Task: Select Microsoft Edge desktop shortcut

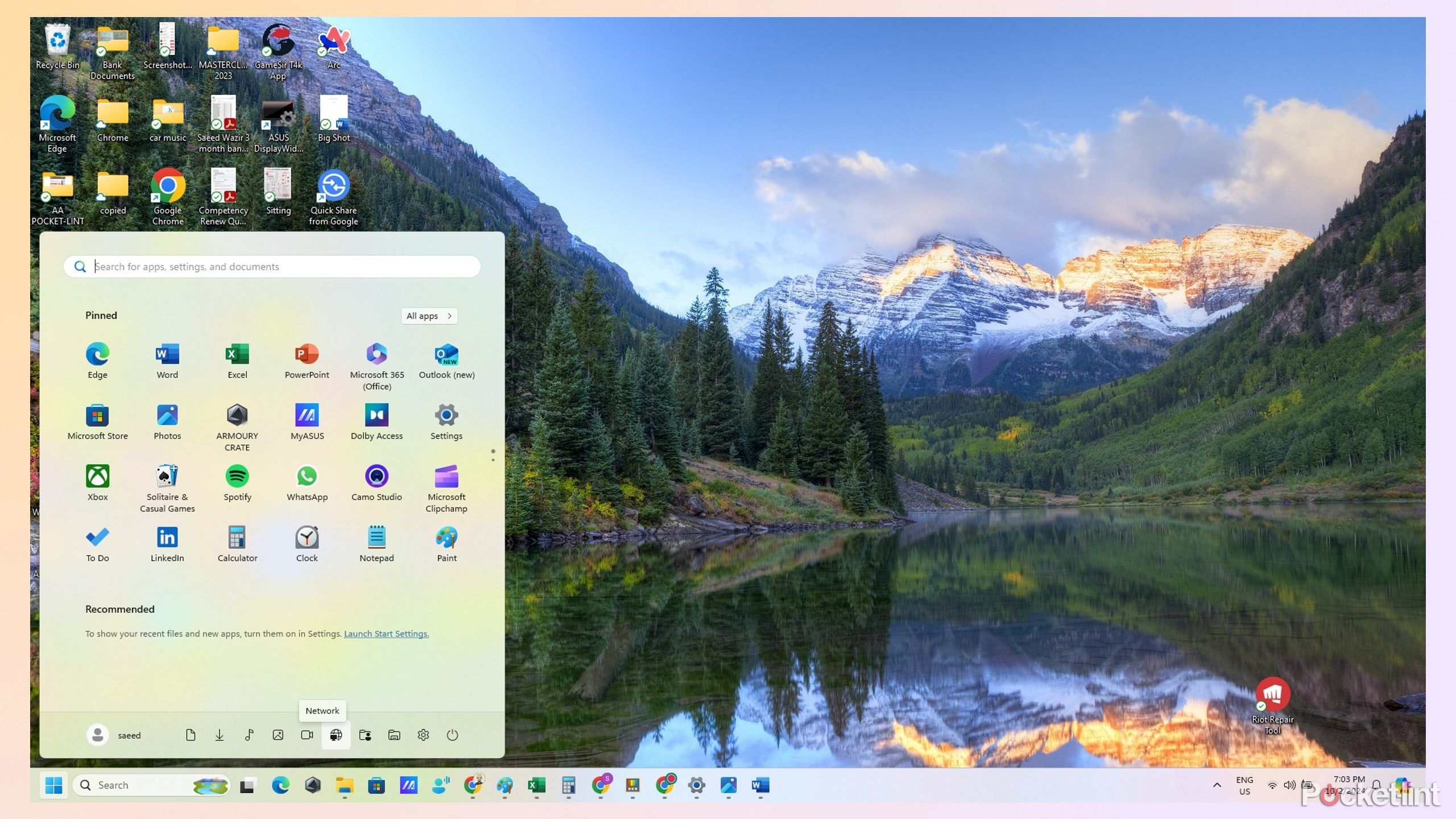Action: tap(57, 125)
